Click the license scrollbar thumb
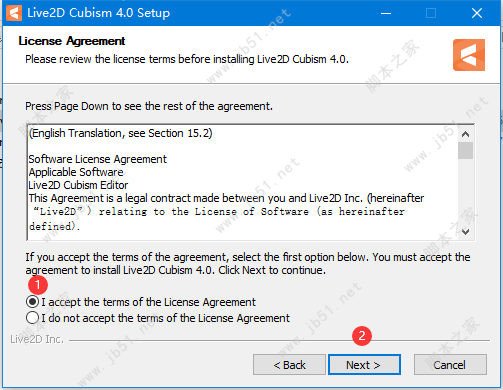The height and width of the screenshot is (390, 503). [465, 151]
